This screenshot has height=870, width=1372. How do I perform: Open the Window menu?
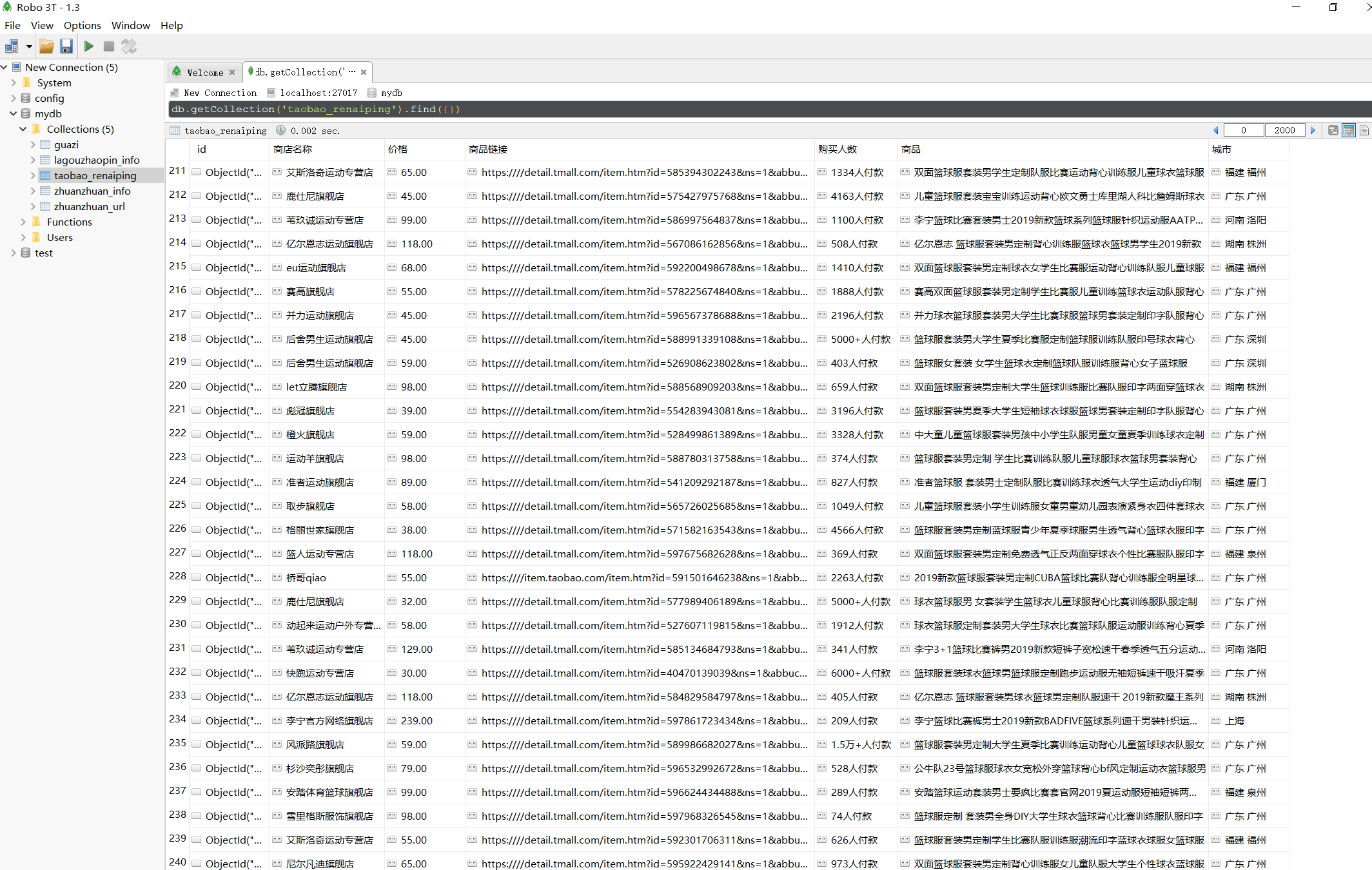pyautogui.click(x=131, y=26)
